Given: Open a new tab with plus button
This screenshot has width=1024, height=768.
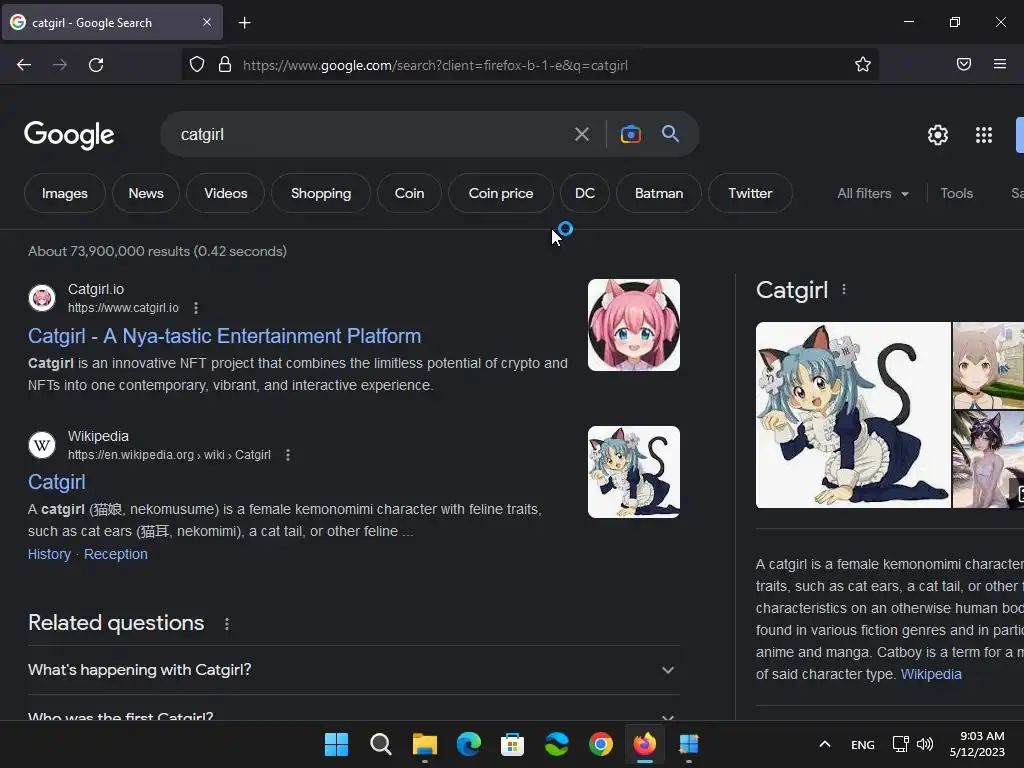Looking at the screenshot, I should (244, 23).
